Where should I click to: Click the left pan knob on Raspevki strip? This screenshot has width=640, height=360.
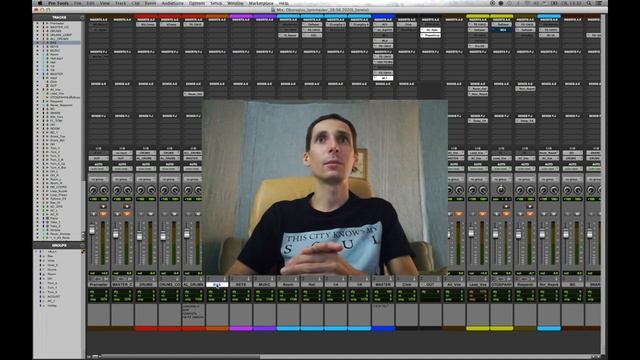click(520, 190)
